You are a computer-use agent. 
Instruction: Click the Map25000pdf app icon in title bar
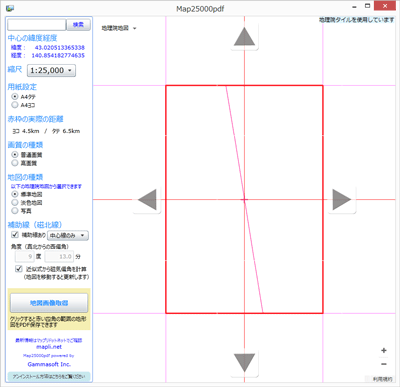10,8
